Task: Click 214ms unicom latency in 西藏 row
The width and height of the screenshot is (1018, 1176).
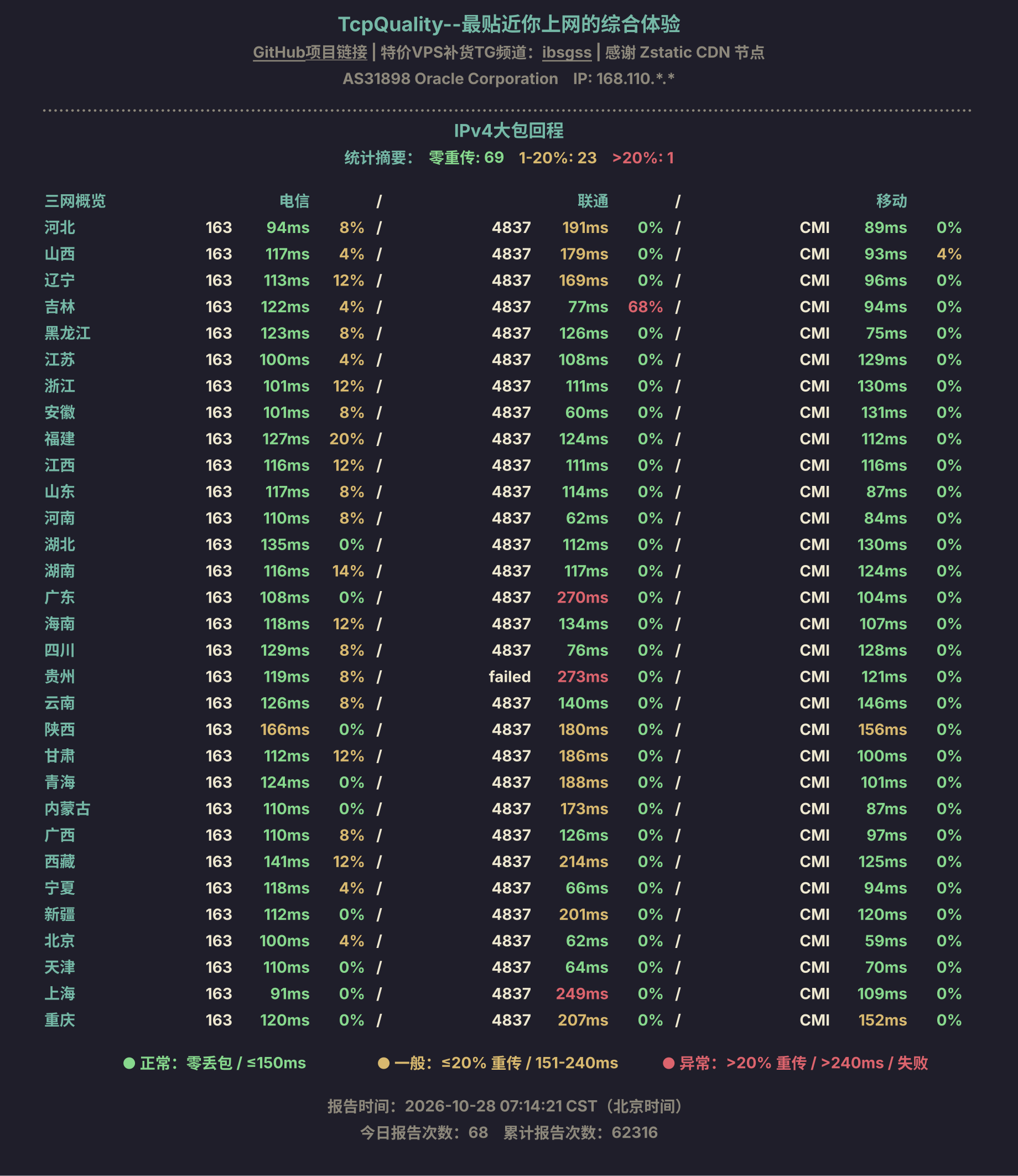Action: coord(584,862)
